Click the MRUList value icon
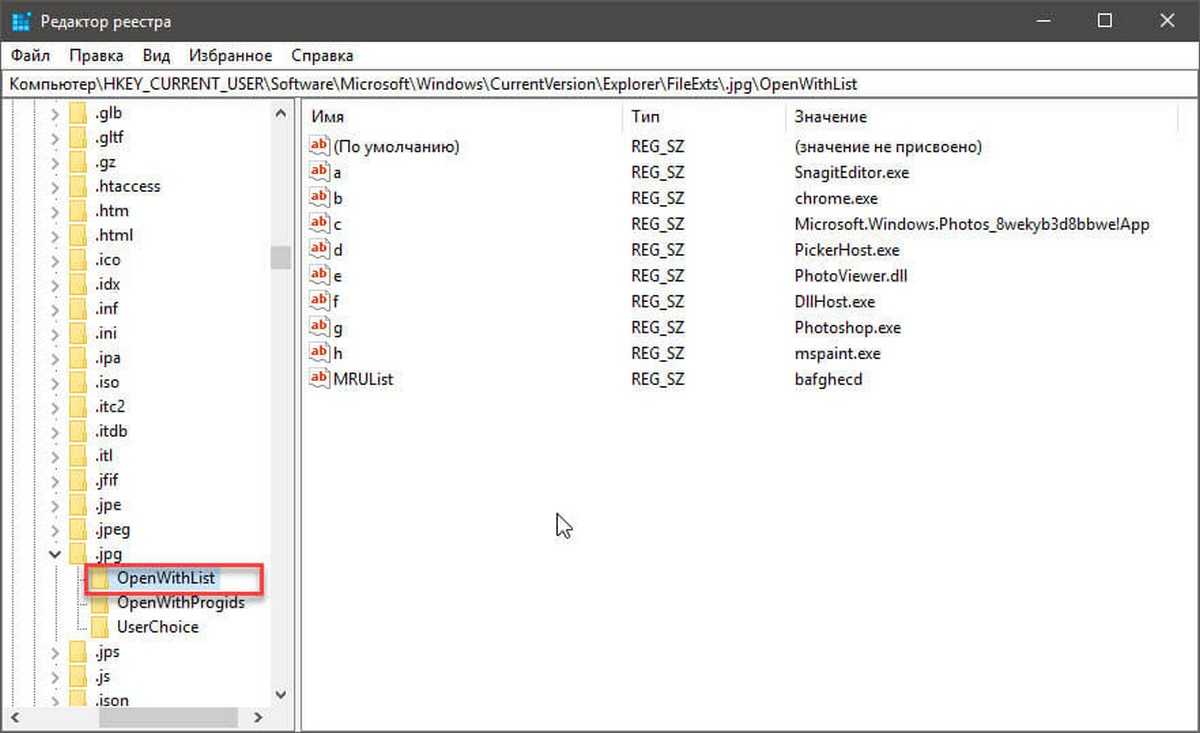This screenshot has width=1200, height=733. 319,379
